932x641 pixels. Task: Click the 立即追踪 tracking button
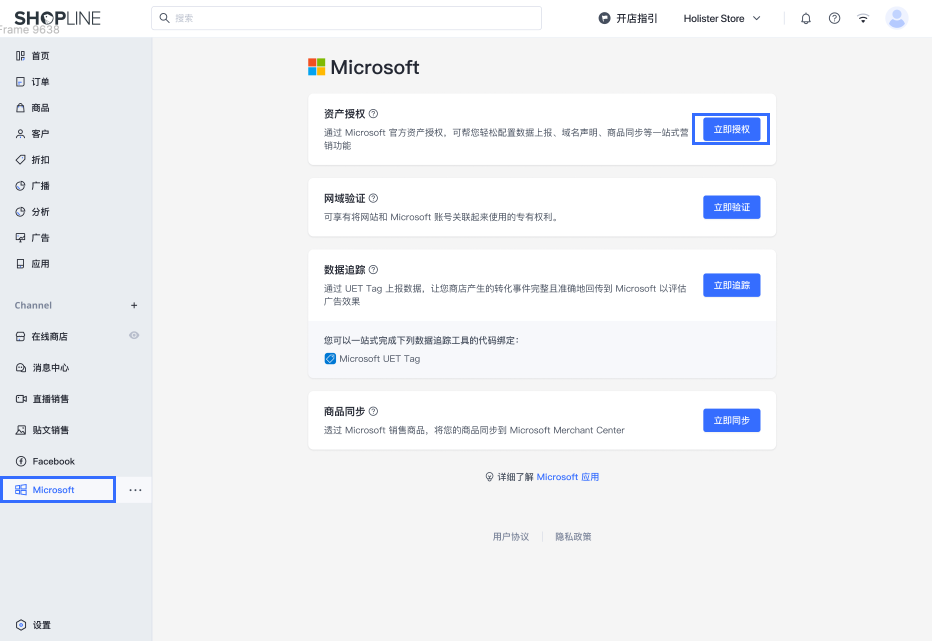click(x=732, y=285)
